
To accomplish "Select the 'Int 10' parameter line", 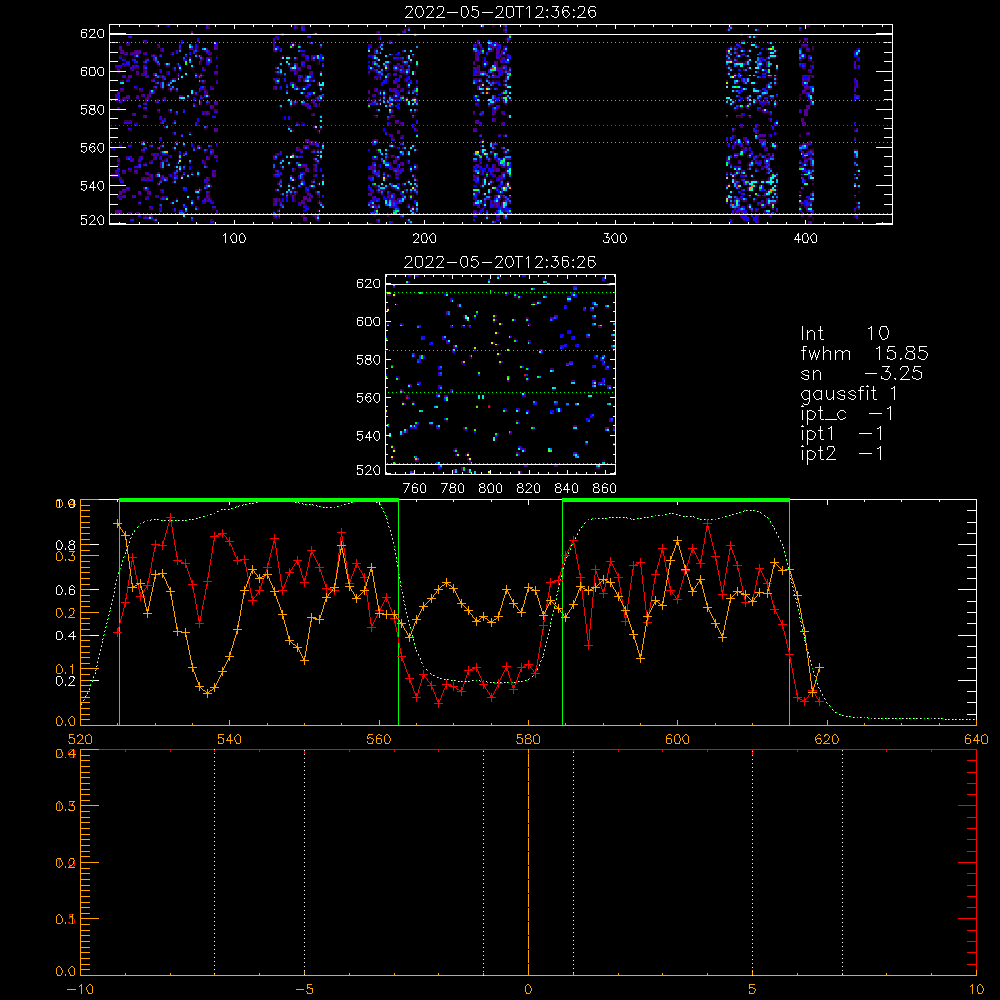I will pyautogui.click(x=845, y=333).
